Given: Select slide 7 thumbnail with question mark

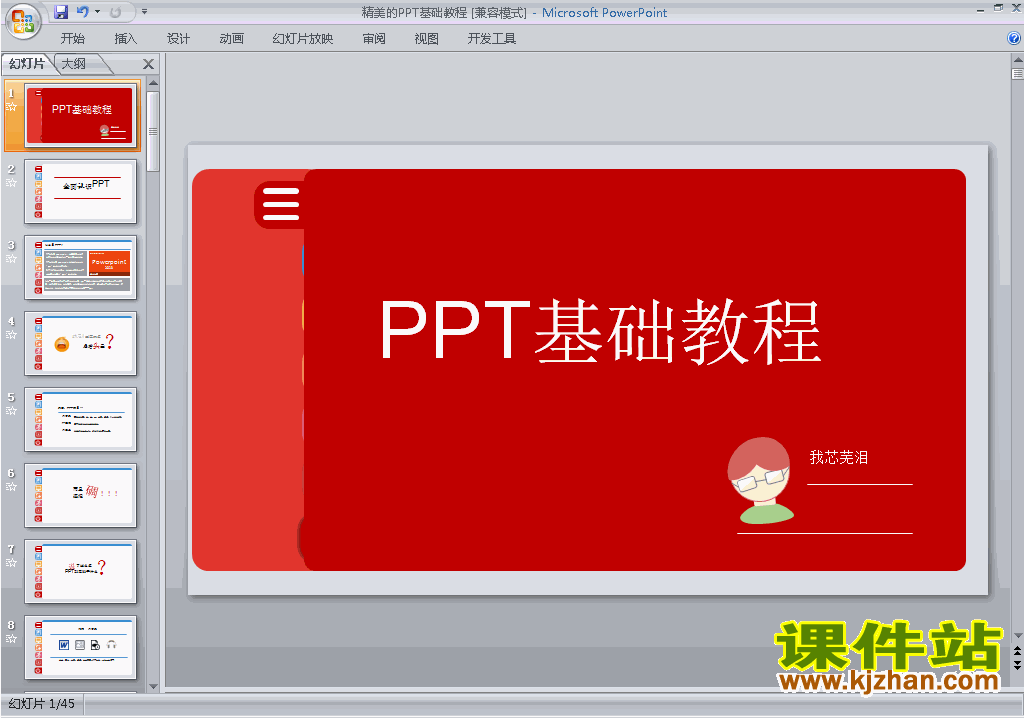Looking at the screenshot, I should pyautogui.click(x=80, y=571).
